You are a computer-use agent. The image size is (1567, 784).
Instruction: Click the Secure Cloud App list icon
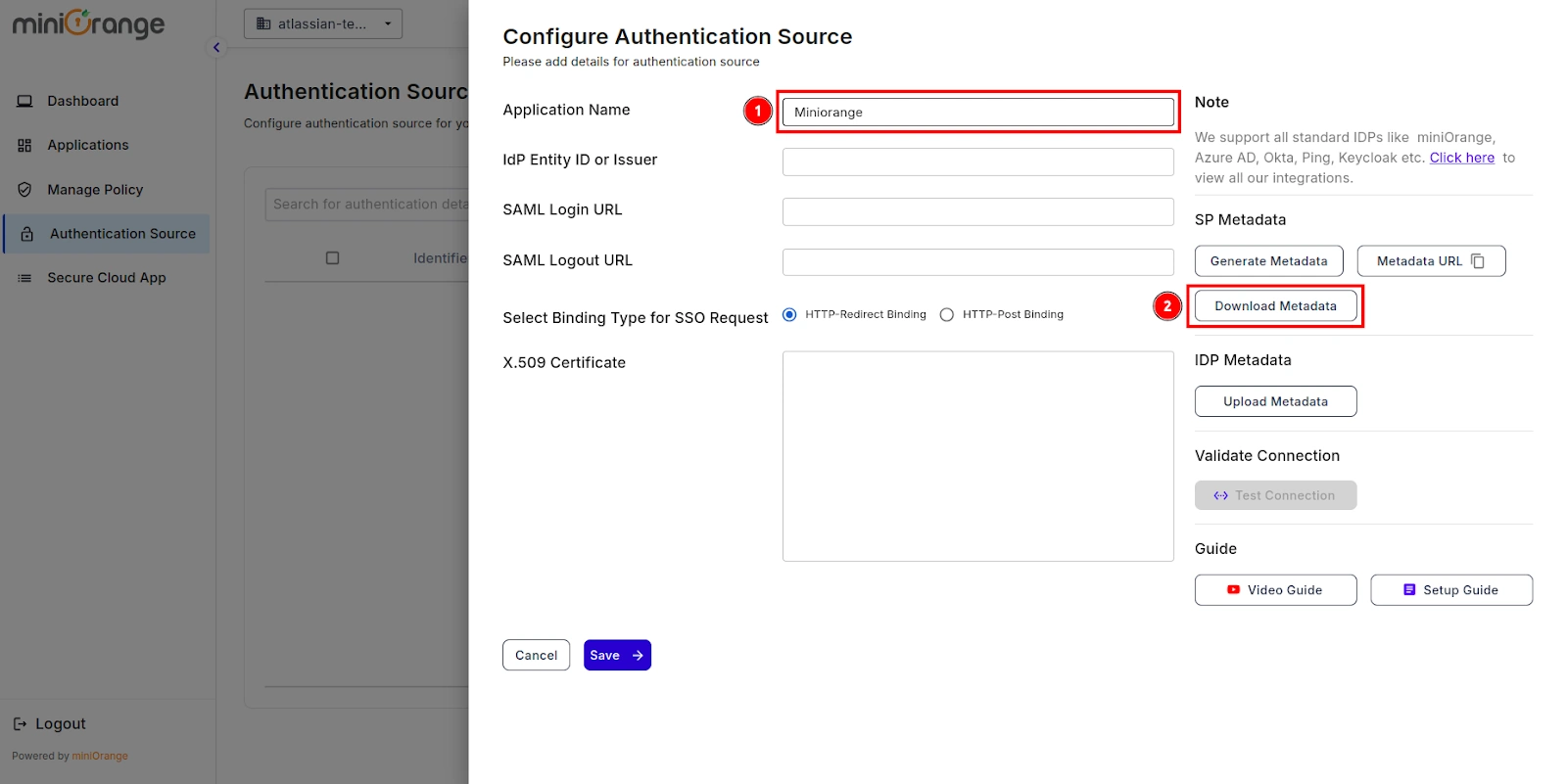pyautogui.click(x=24, y=278)
